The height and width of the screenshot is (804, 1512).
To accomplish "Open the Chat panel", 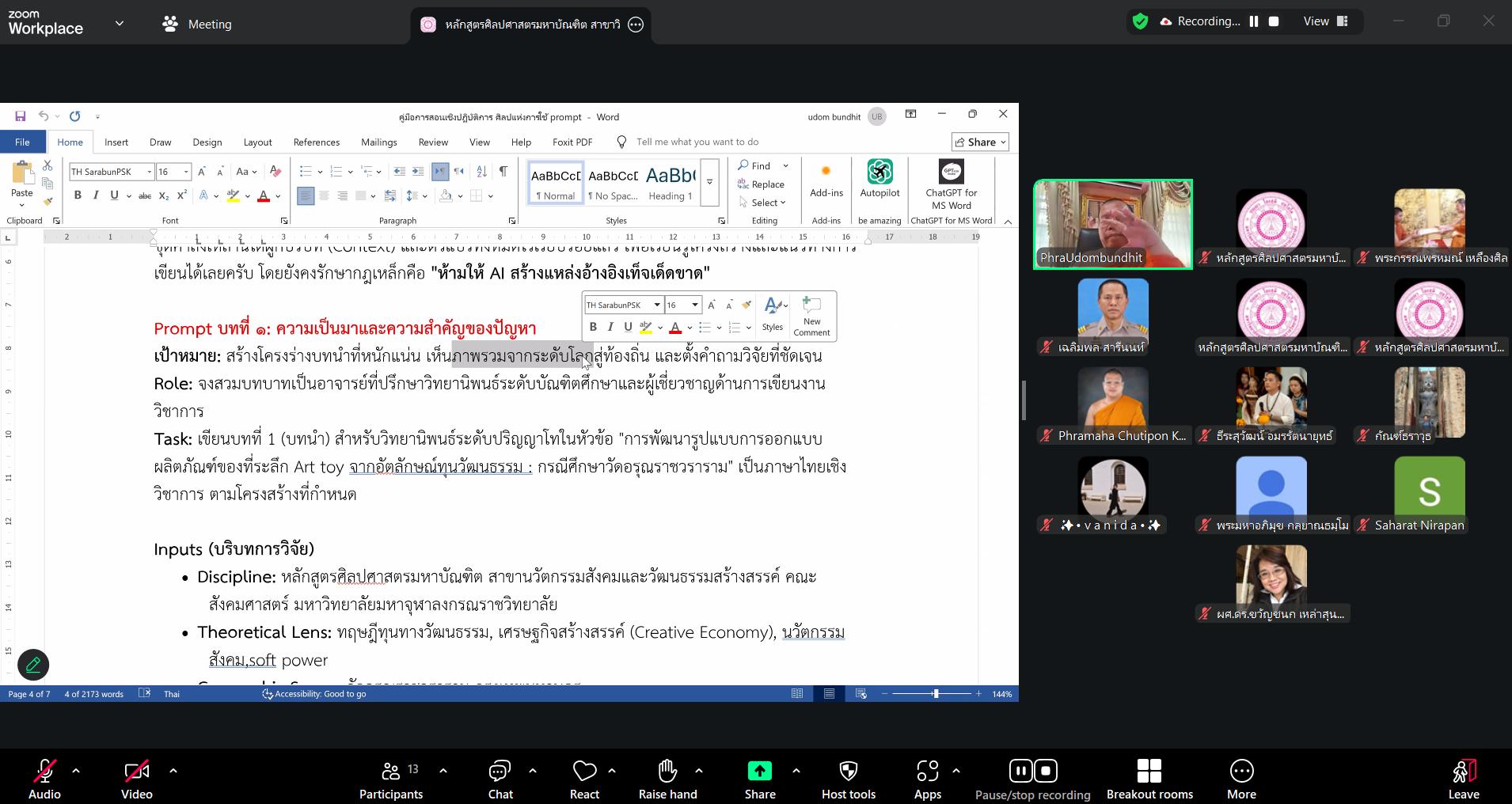I will [x=500, y=772].
